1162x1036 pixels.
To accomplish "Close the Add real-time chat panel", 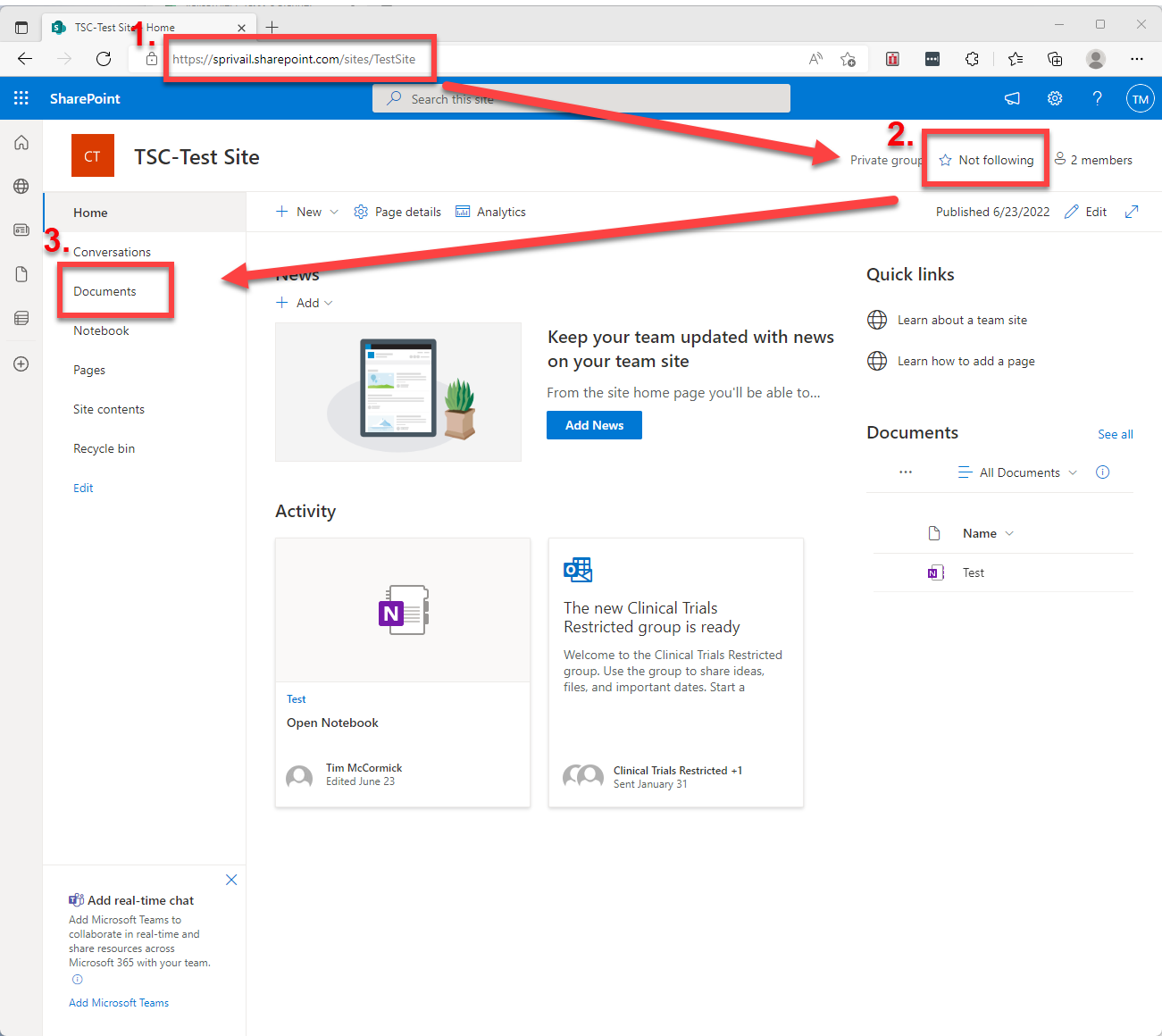I will click(231, 880).
